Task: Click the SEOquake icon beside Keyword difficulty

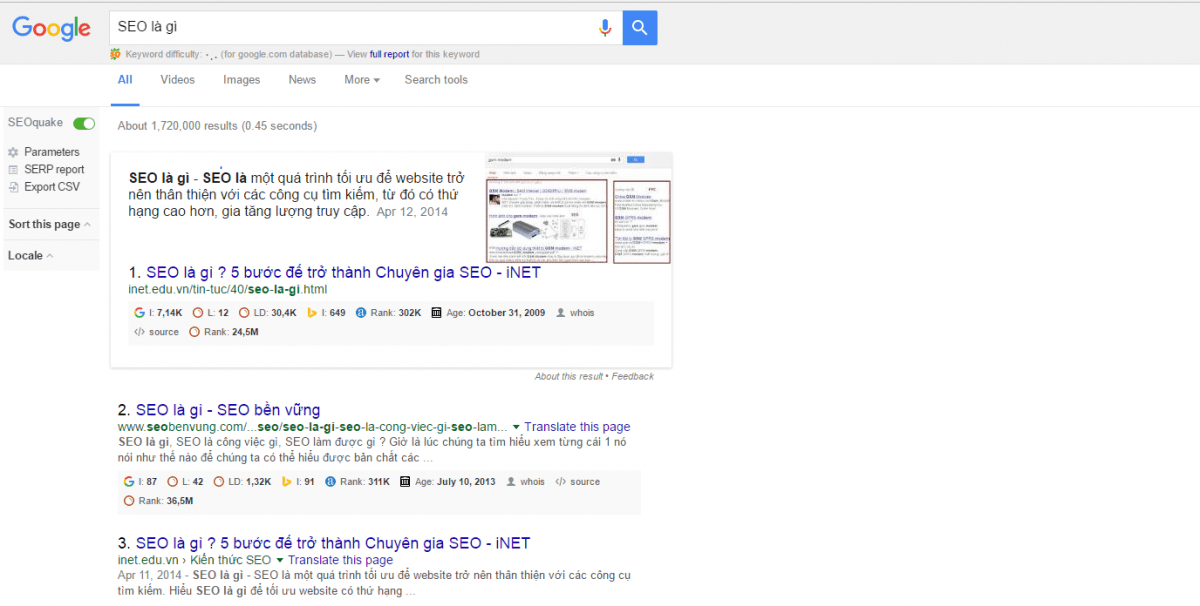Action: 115,54
